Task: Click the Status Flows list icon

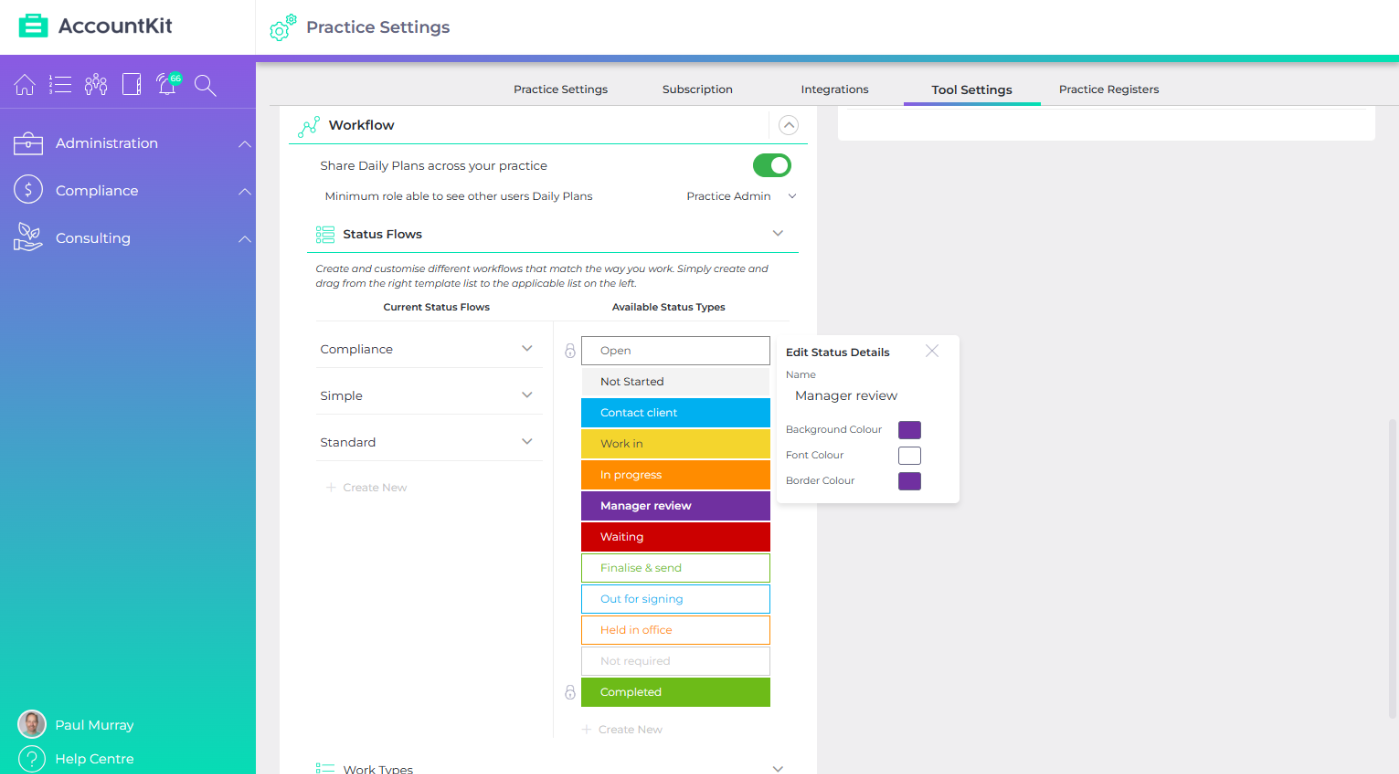Action: [325, 234]
